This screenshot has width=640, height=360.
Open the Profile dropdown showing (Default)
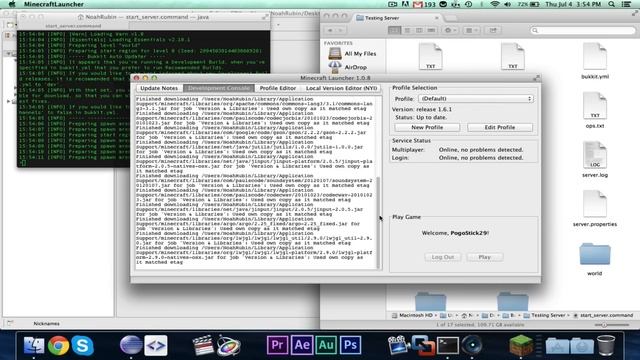(x=476, y=99)
